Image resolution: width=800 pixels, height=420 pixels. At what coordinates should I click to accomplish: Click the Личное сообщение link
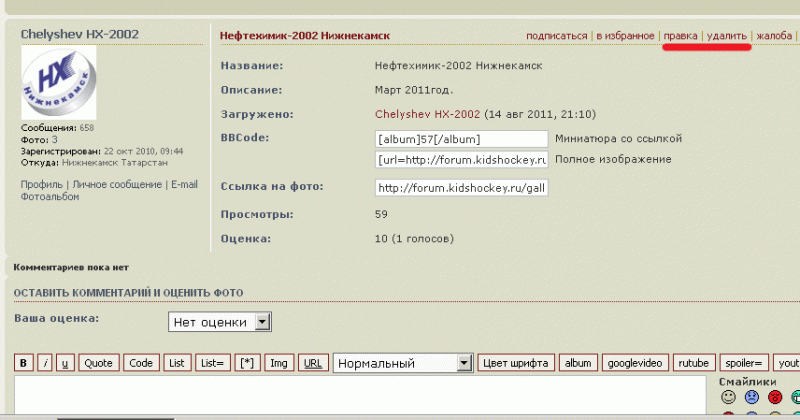point(117,184)
